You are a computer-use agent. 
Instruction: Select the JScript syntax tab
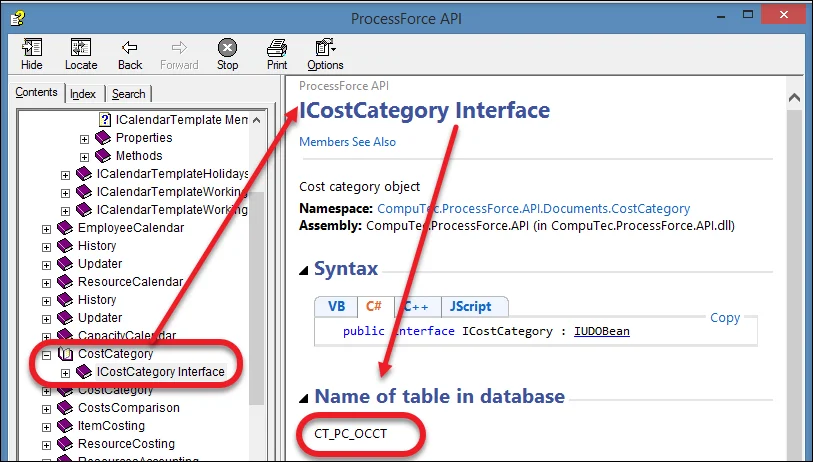point(472,307)
